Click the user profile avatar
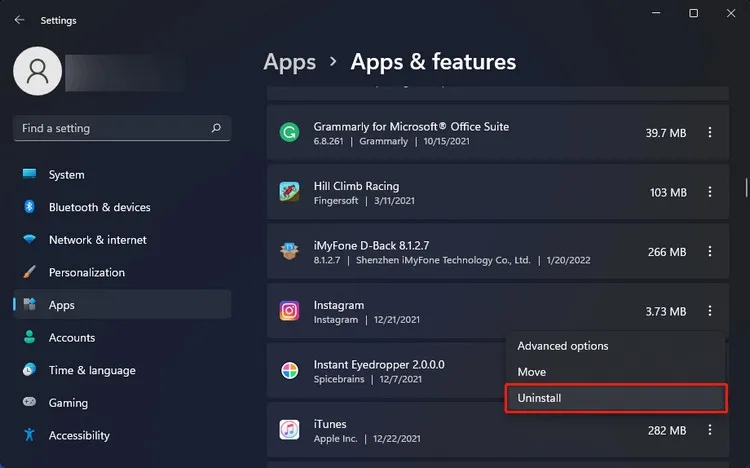The width and height of the screenshot is (750, 468). [x=38, y=70]
